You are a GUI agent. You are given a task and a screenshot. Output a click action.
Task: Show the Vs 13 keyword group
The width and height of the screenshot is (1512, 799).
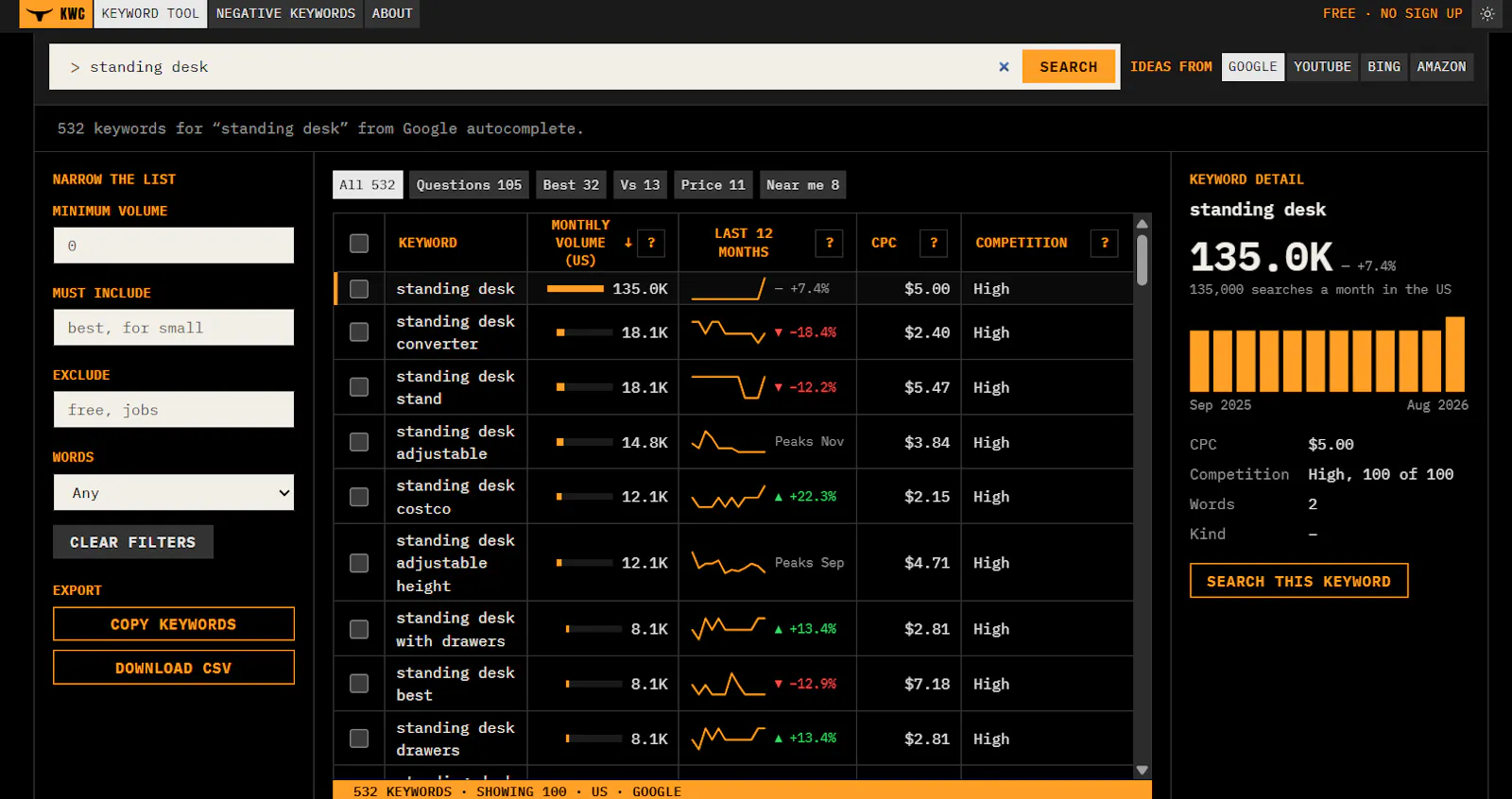(640, 185)
